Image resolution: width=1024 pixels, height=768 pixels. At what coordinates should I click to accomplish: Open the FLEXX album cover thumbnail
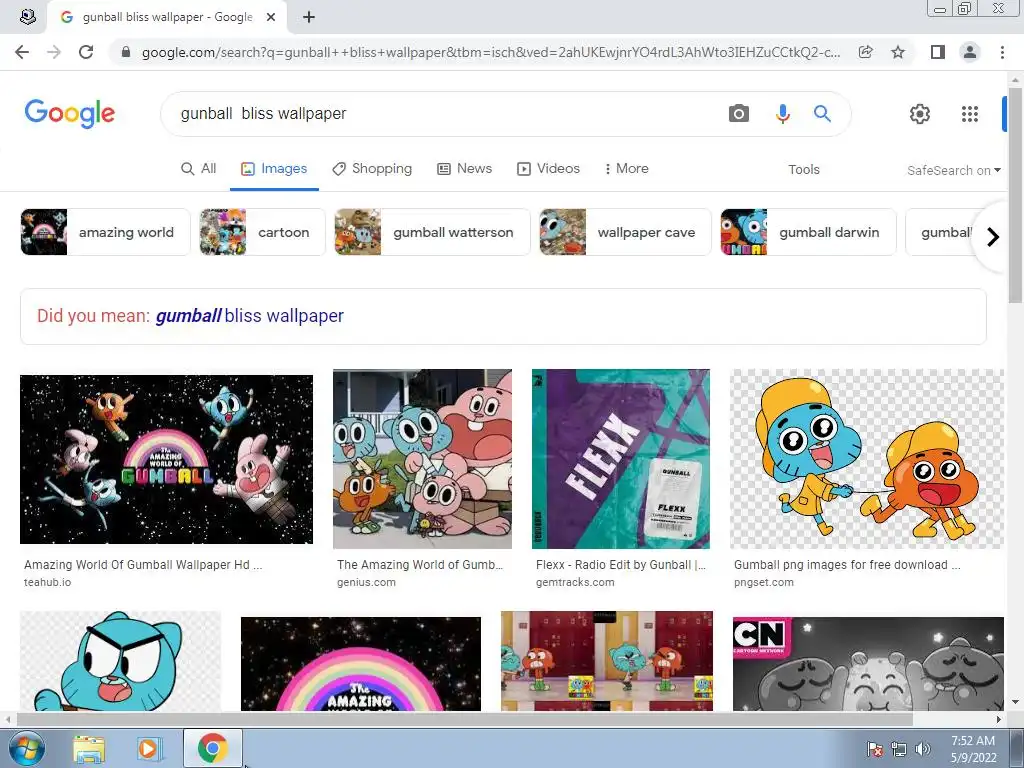pos(620,459)
